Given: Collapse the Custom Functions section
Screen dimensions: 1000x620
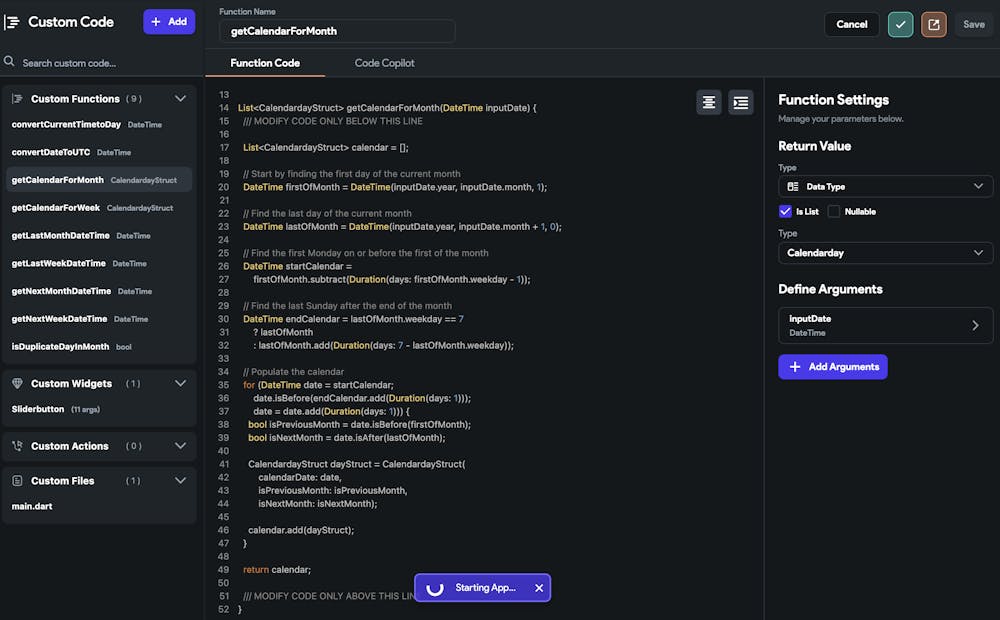Looking at the screenshot, I should (x=180, y=99).
